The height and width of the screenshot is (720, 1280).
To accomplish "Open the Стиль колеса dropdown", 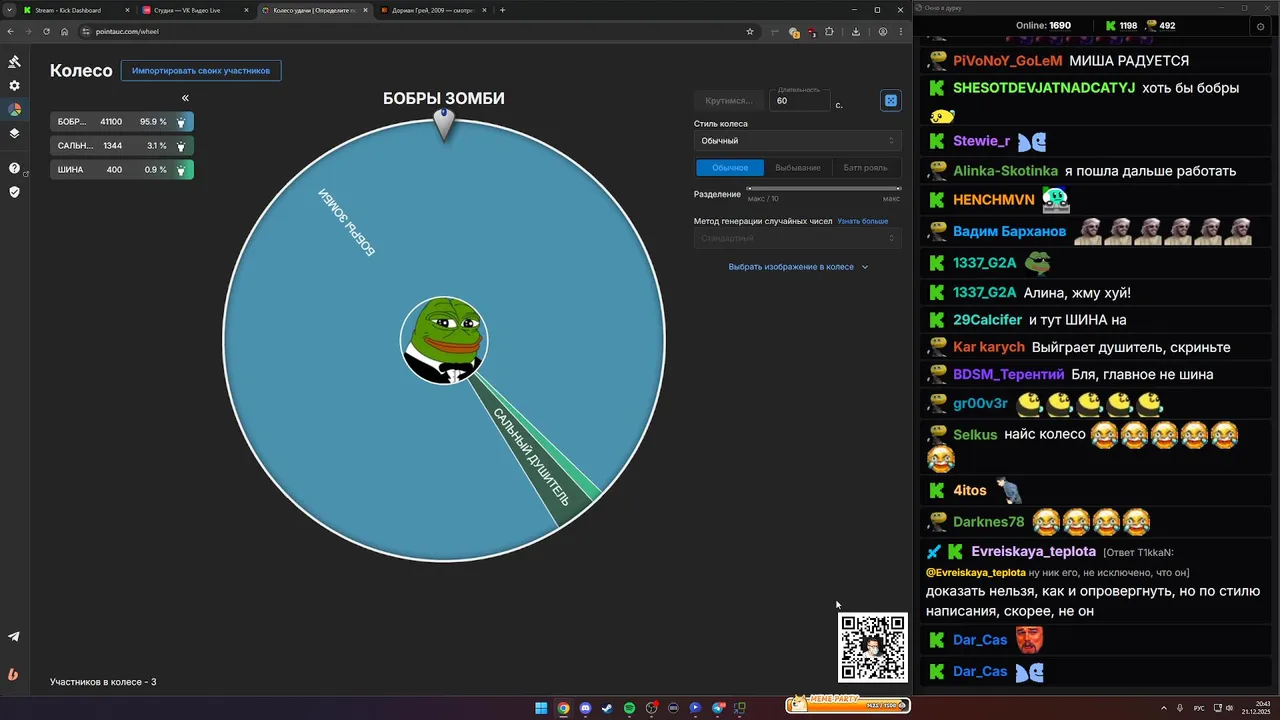I will pos(797,141).
